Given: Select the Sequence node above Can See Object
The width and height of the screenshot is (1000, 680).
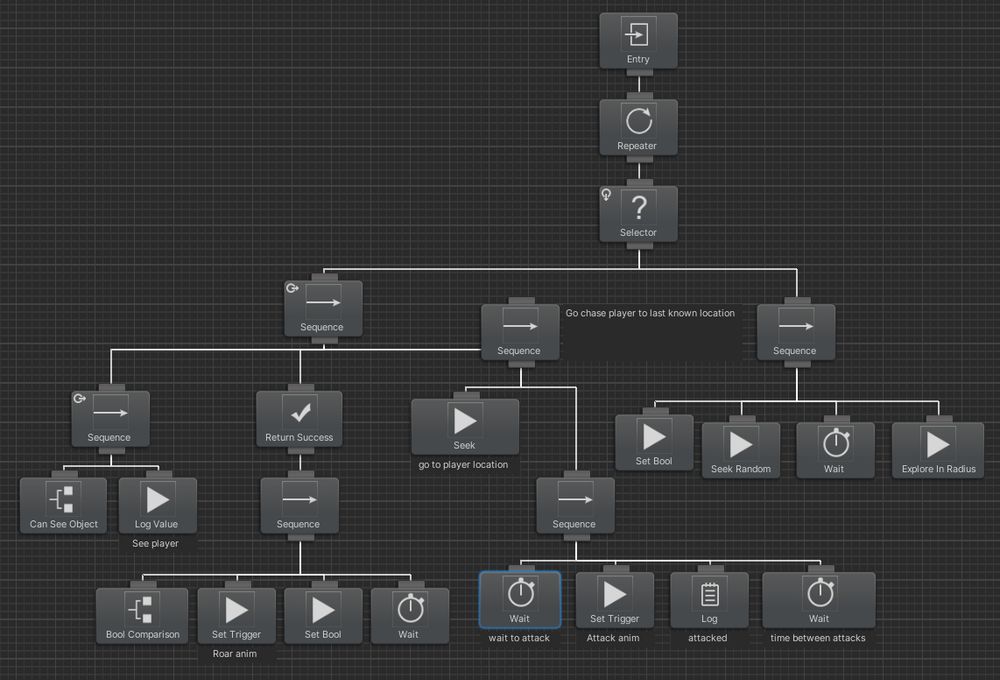Looking at the screenshot, I should coord(110,419).
